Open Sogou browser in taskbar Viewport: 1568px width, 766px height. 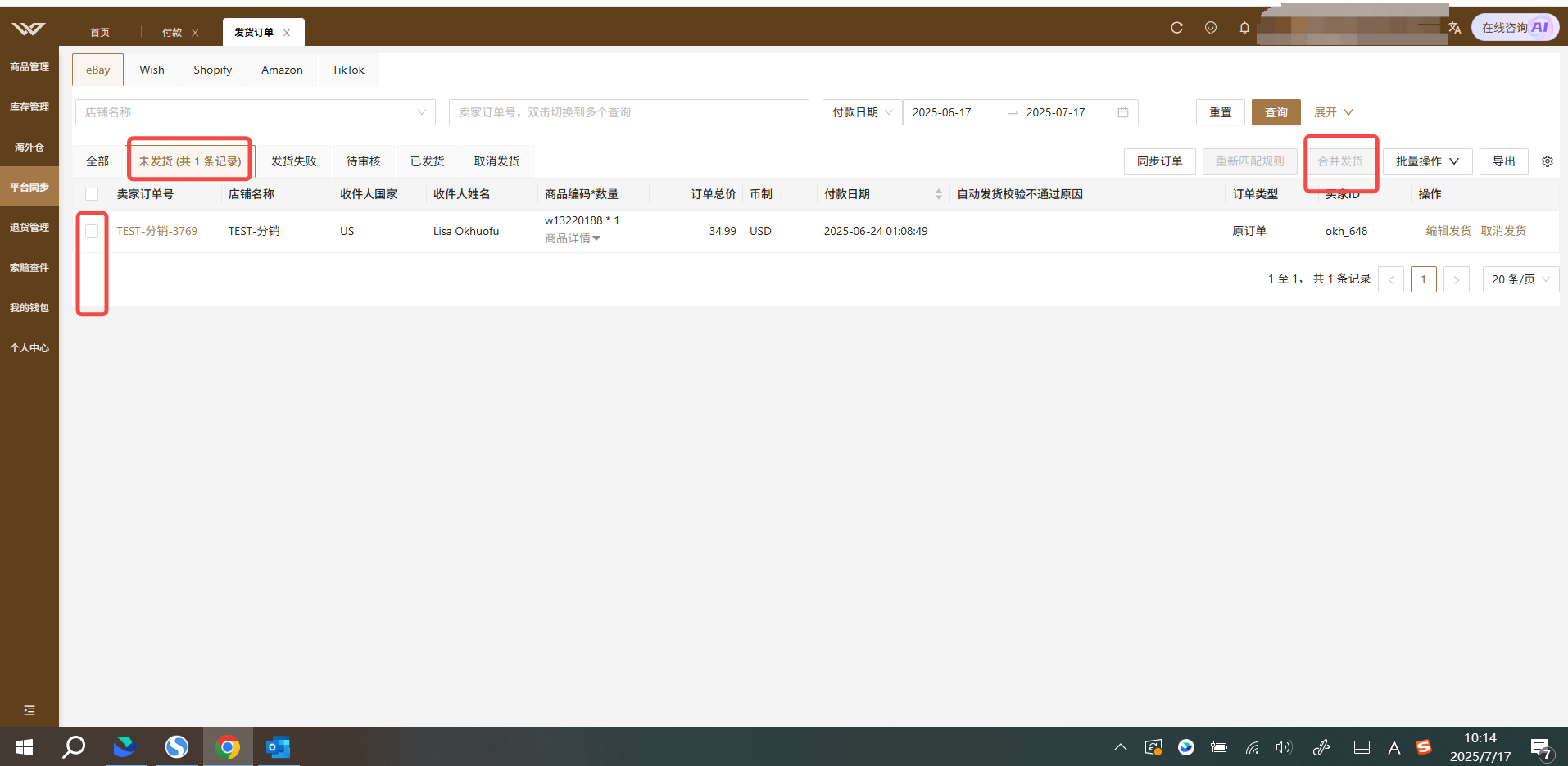(x=177, y=747)
